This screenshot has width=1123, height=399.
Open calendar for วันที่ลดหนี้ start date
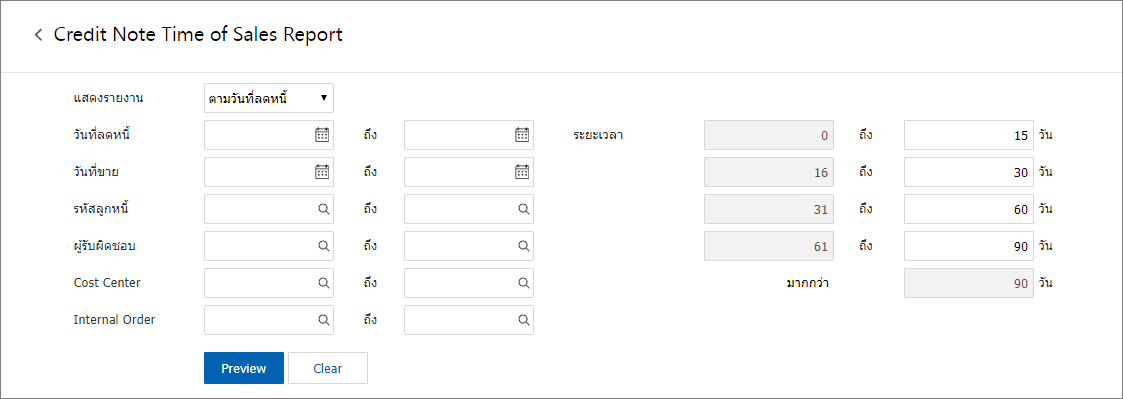pos(322,135)
